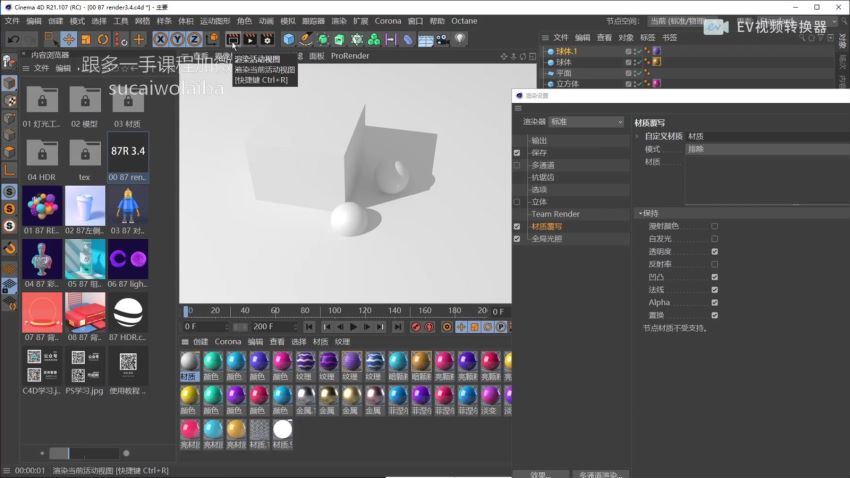Click the Model mode icon in left sidebar
850x478 pixels.
point(9,83)
